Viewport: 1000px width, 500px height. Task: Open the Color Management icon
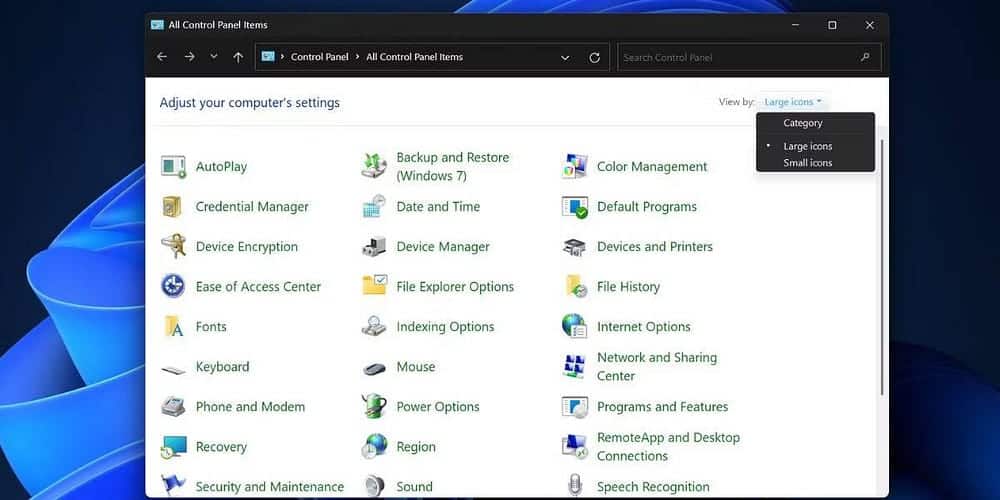pos(575,167)
